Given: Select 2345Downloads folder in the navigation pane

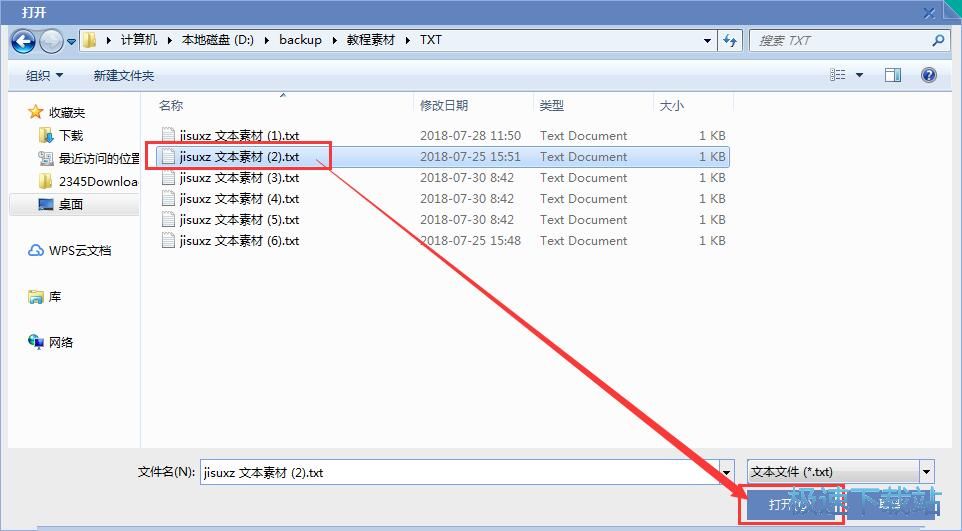Looking at the screenshot, I should click(x=98, y=181).
